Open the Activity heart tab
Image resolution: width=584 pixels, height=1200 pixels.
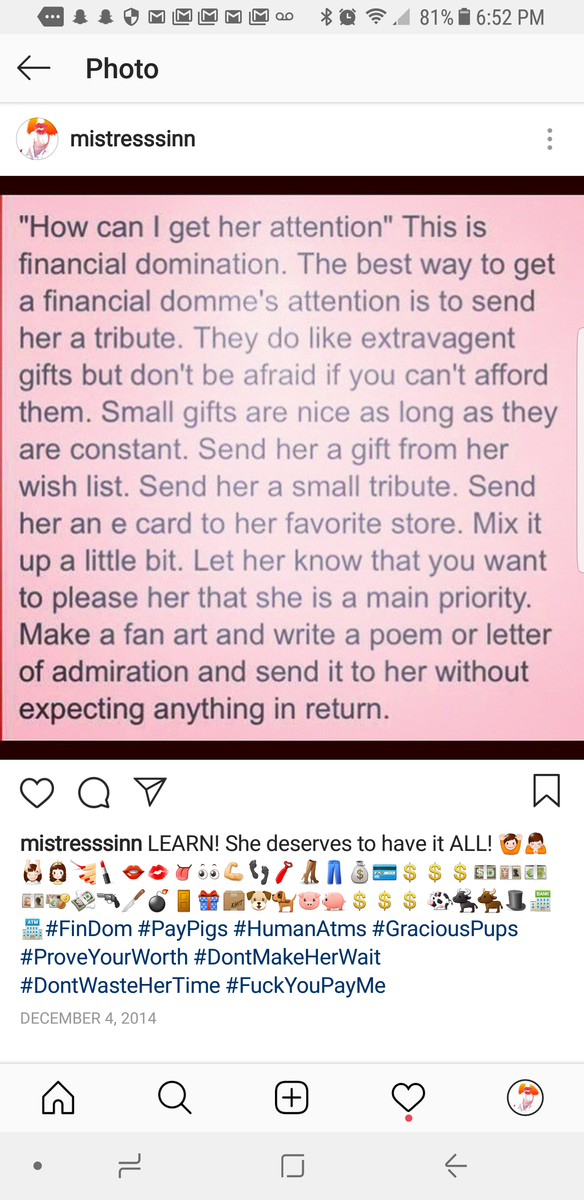408,1098
